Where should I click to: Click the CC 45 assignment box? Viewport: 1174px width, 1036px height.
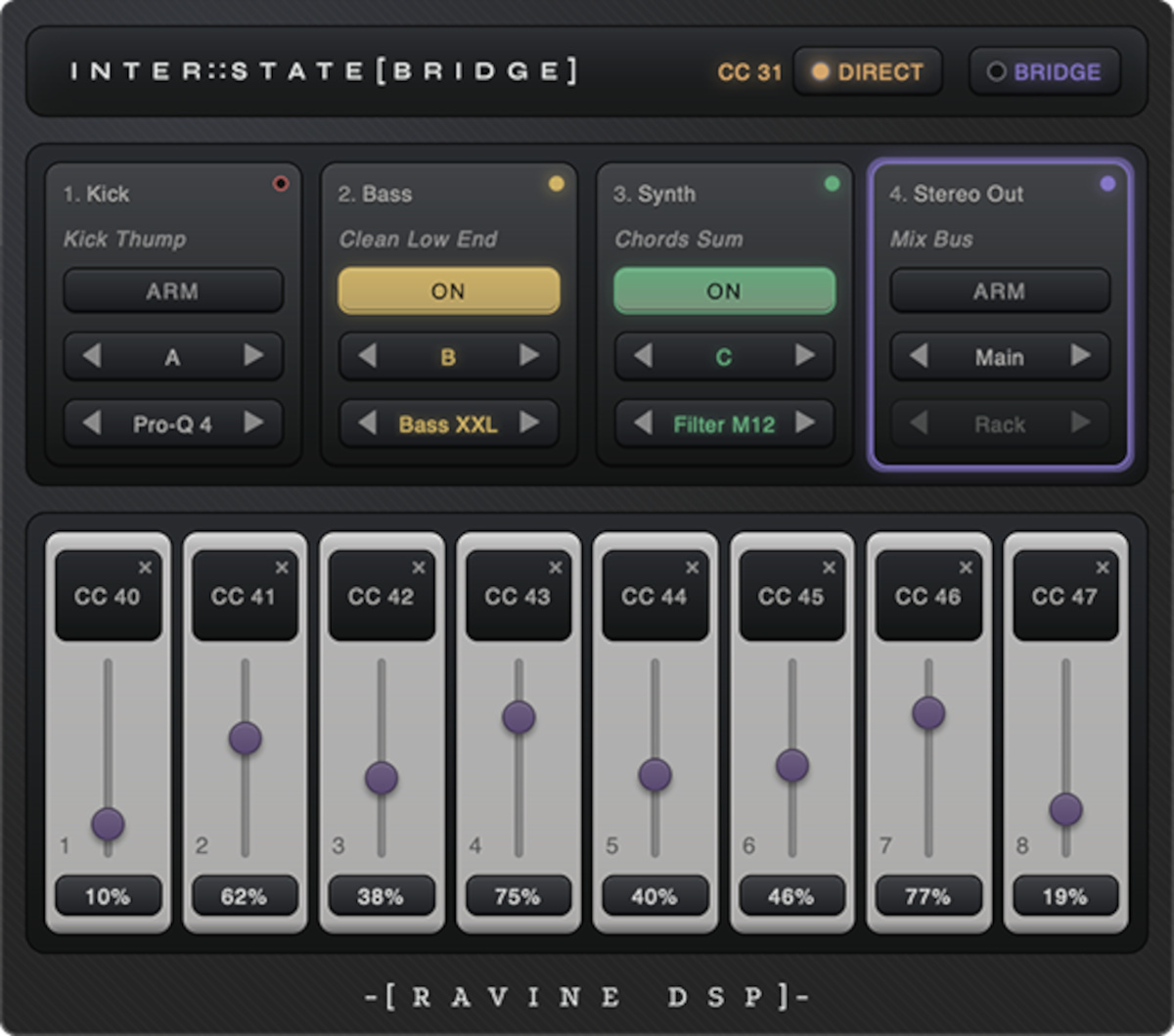point(792,596)
